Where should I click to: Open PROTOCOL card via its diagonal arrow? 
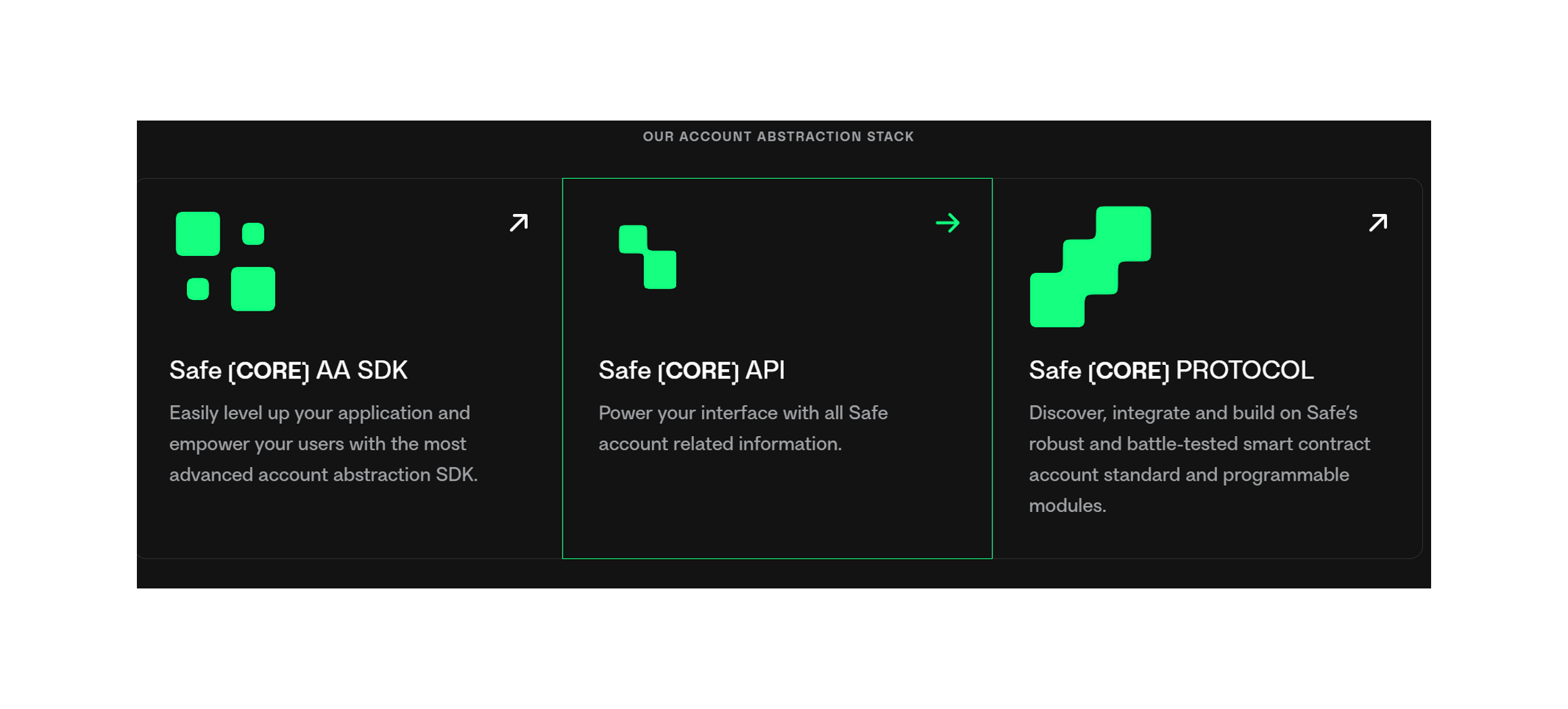[x=1378, y=223]
